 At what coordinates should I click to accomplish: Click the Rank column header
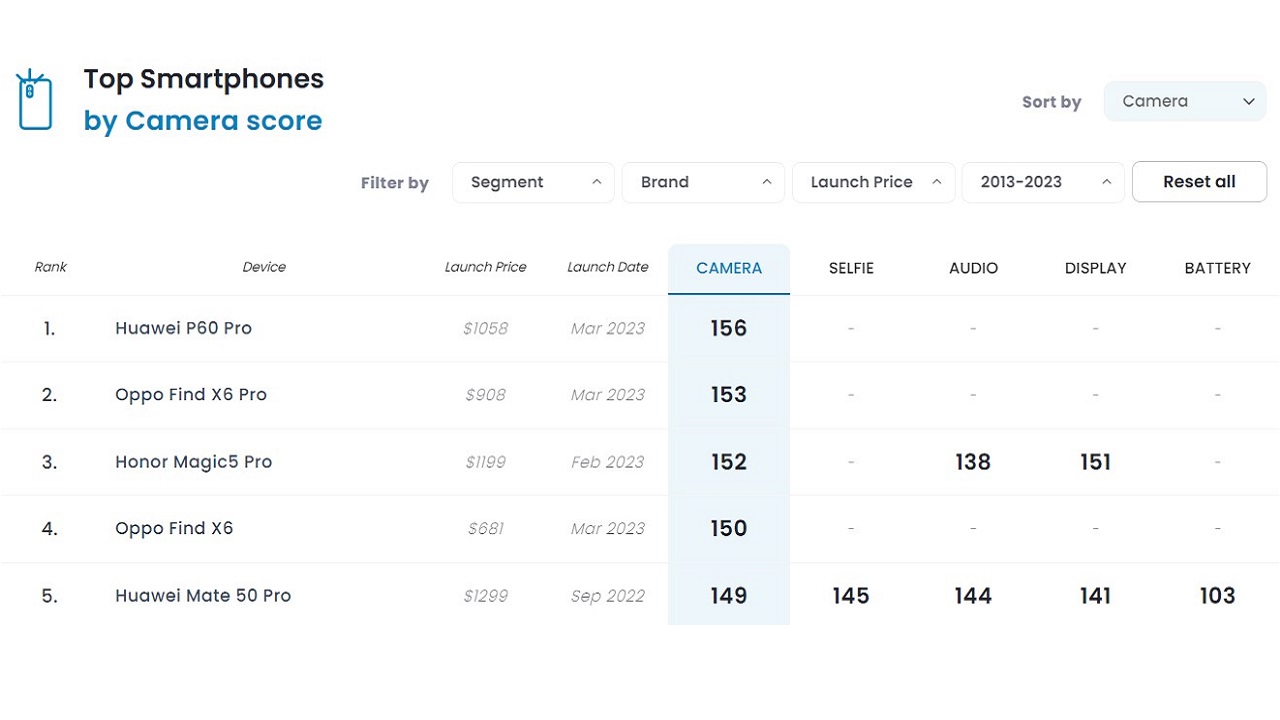[50, 267]
